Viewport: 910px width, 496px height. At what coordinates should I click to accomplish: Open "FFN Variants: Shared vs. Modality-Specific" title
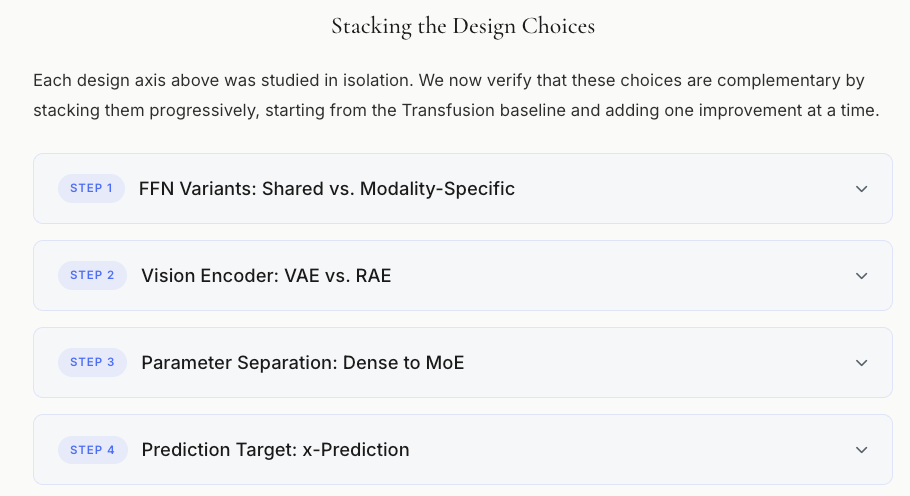(x=327, y=188)
